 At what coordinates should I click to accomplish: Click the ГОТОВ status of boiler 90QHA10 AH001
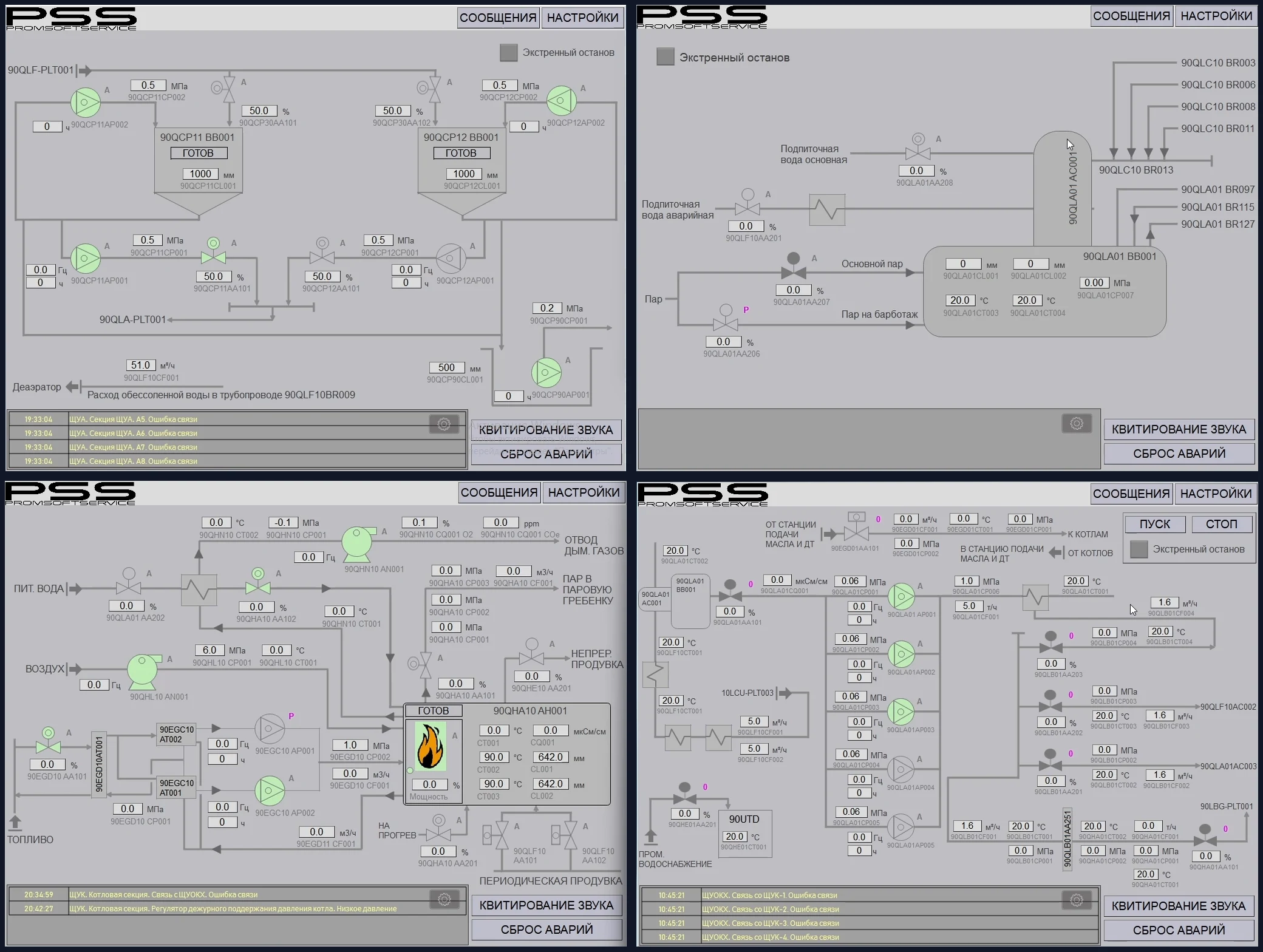point(434,711)
